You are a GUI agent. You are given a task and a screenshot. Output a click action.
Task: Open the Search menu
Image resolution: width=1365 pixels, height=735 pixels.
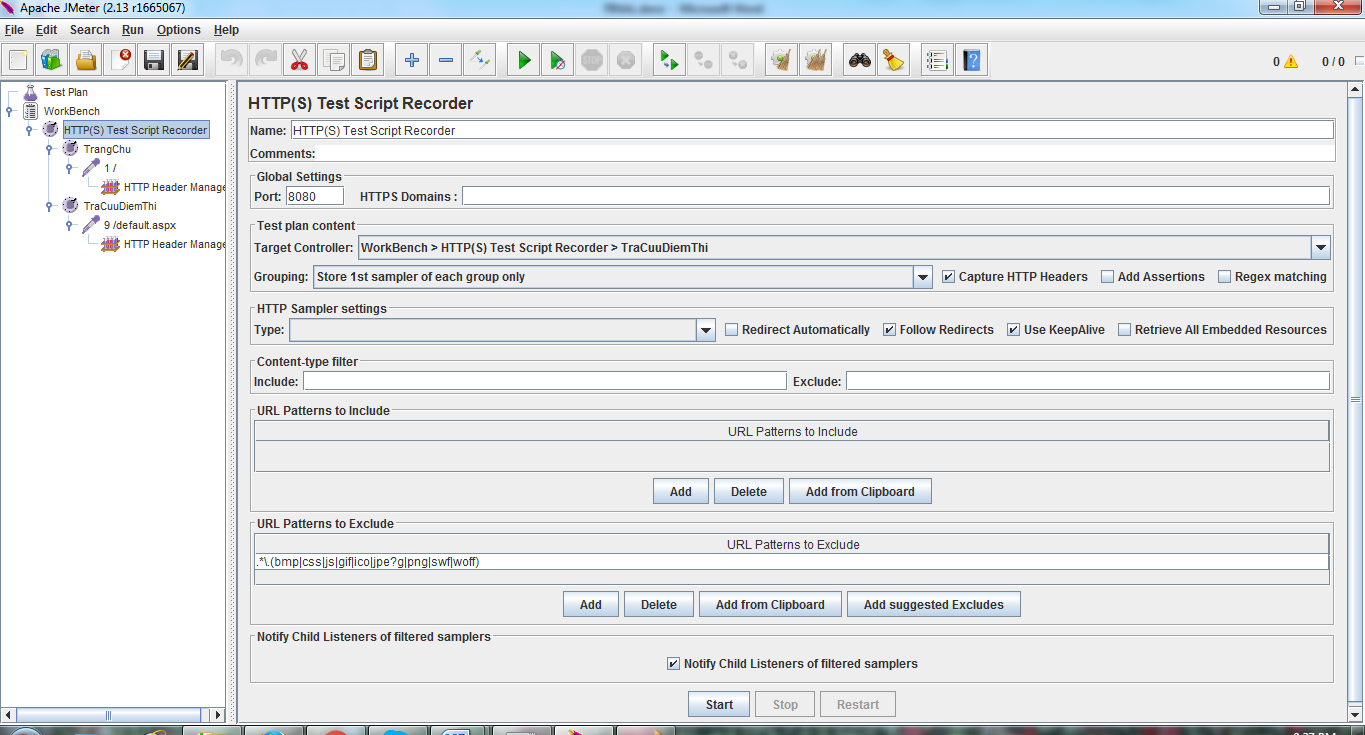point(90,30)
